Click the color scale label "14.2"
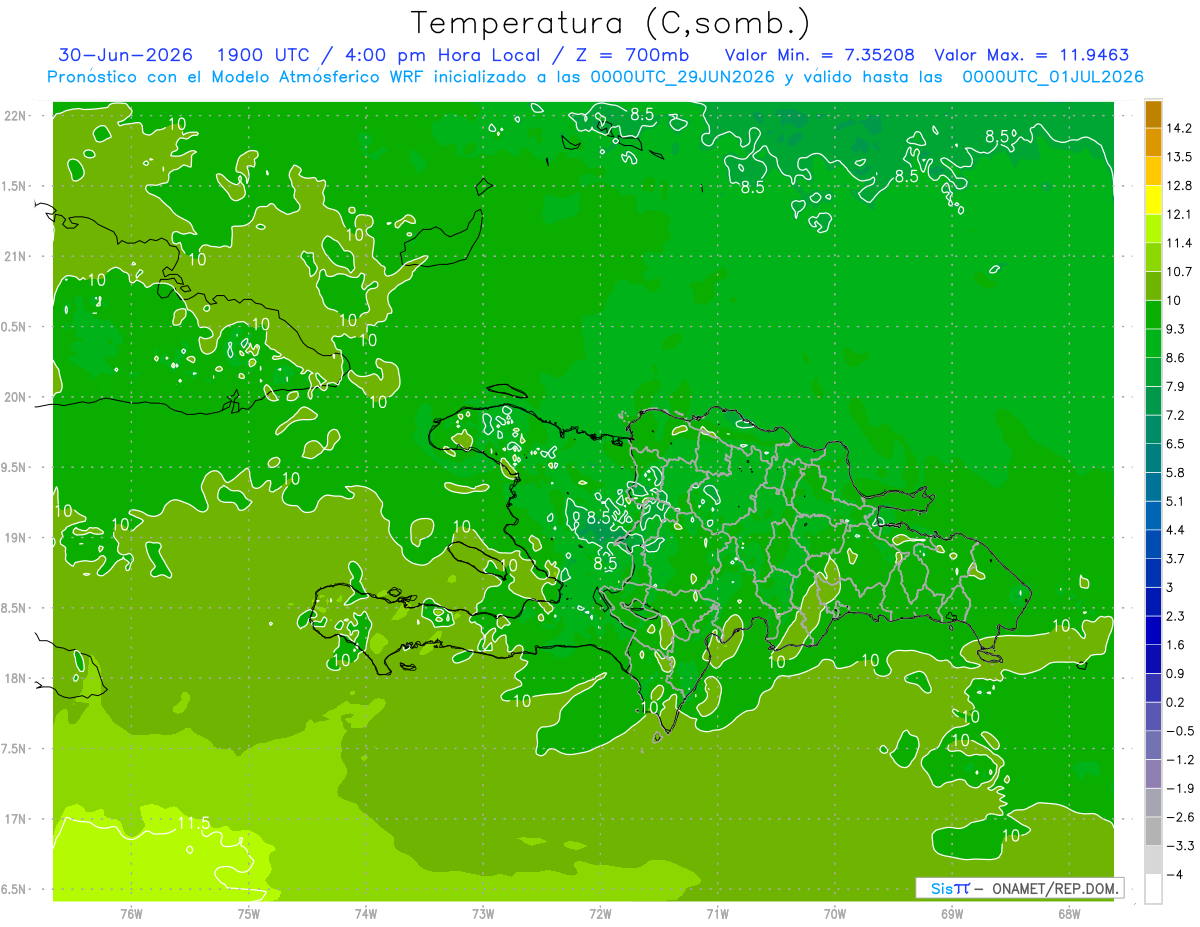 tap(1180, 128)
